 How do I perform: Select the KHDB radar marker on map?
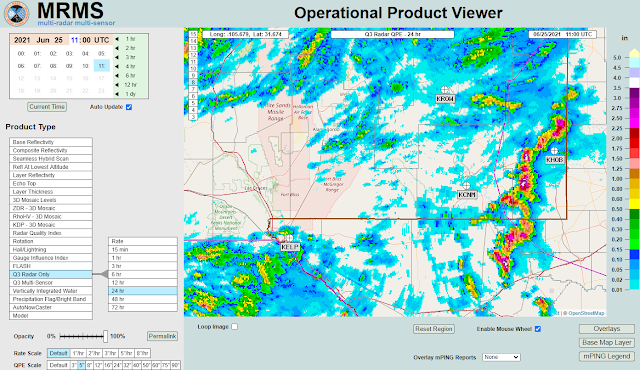(x=554, y=151)
